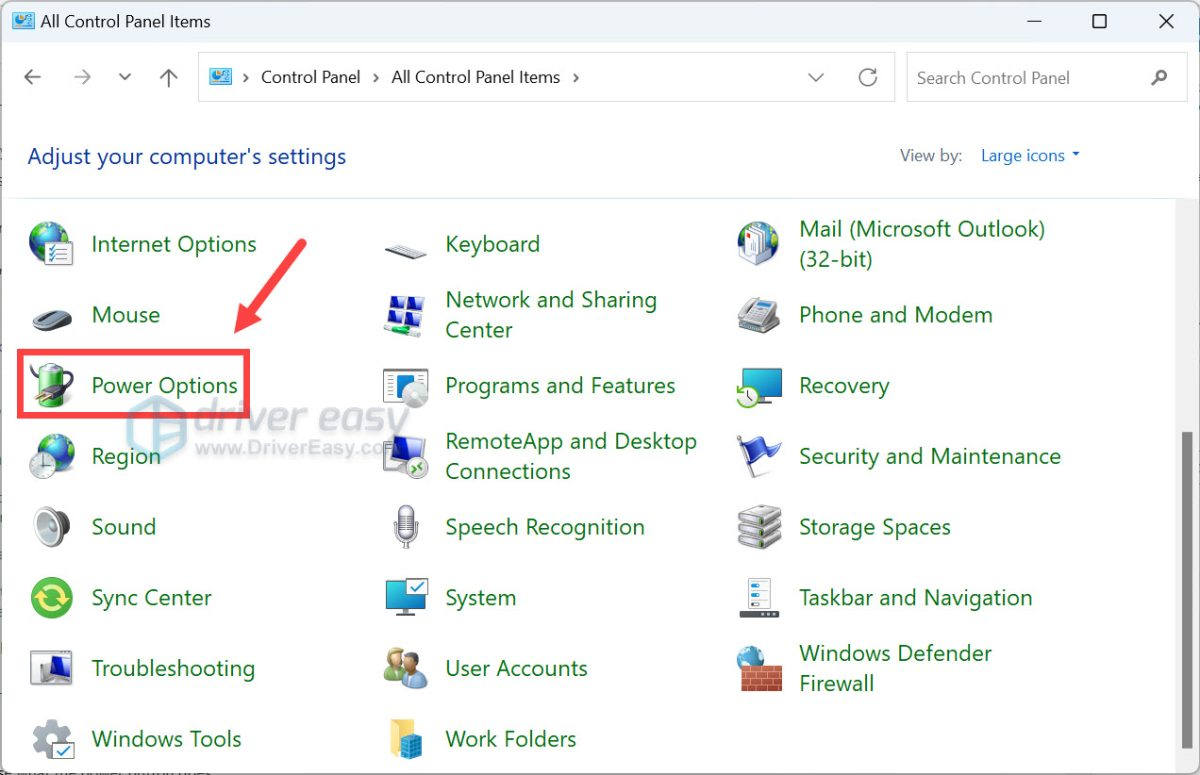Open the Sound speaker icon
The image size is (1200, 775).
(x=51, y=527)
